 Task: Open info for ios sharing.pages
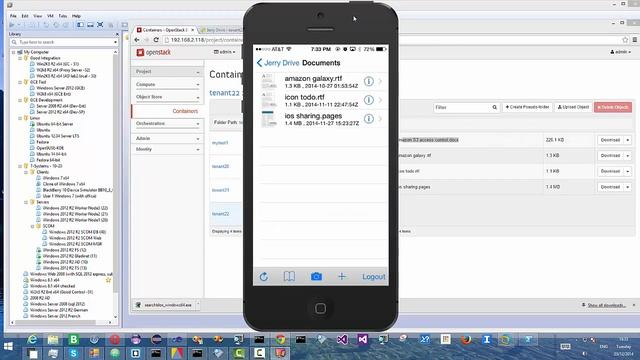[x=369, y=119]
